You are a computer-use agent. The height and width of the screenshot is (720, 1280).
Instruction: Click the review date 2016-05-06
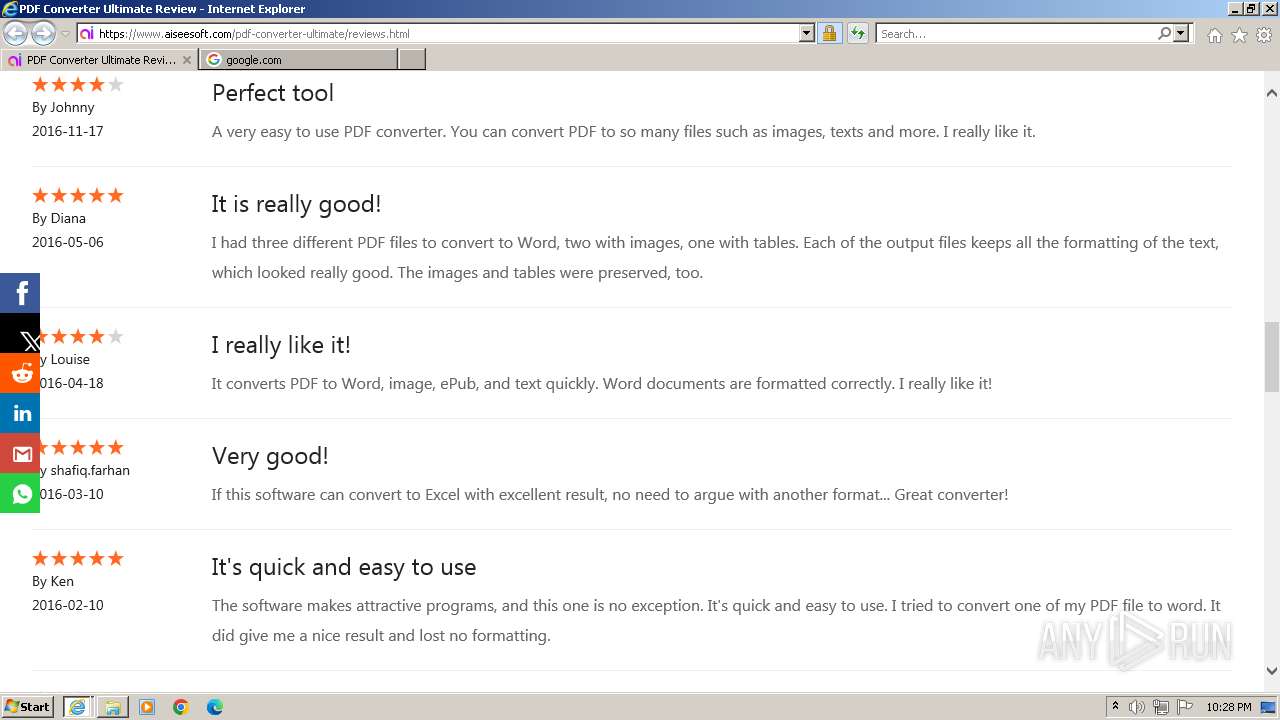[x=67, y=242]
